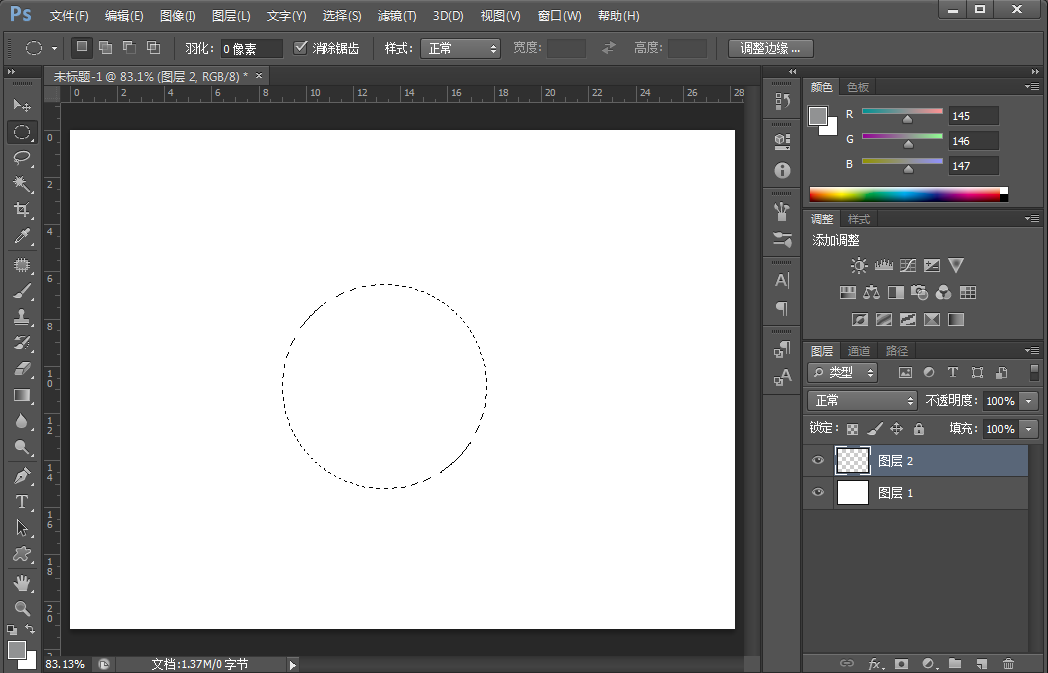
Task: Toggle lock transparent pixels
Action: pos(852,429)
